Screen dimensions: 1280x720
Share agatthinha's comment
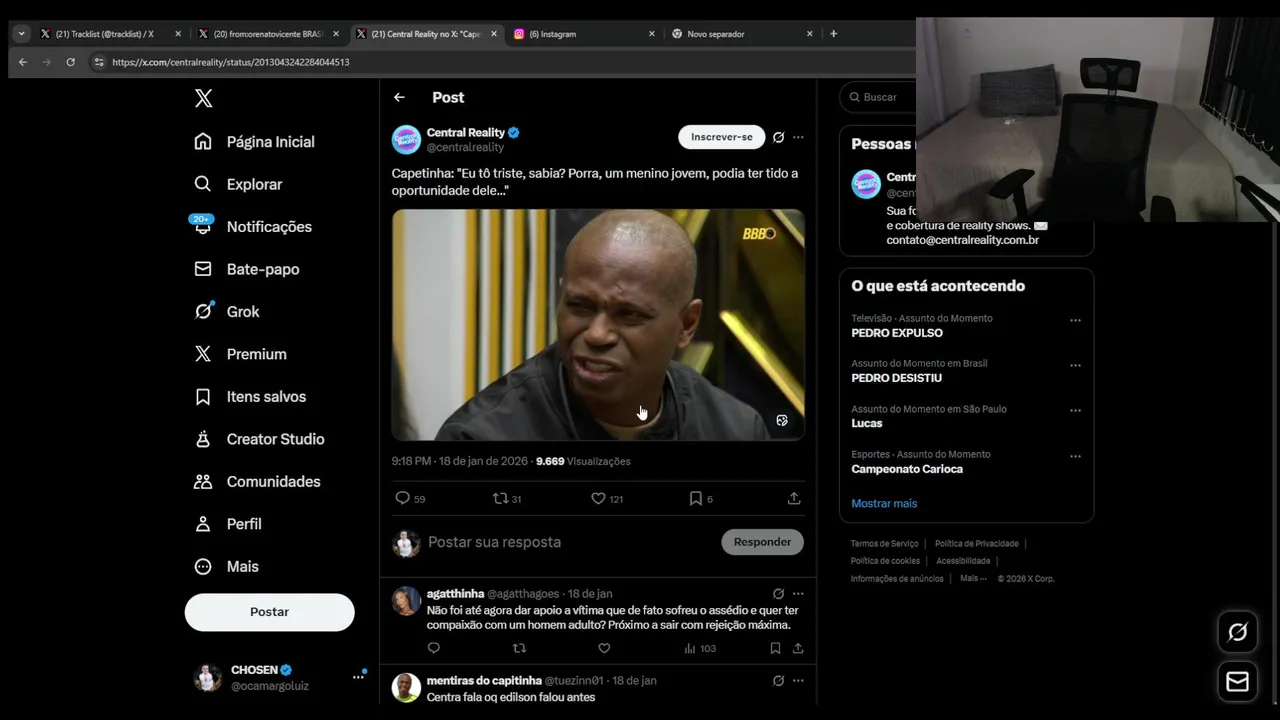(x=798, y=648)
